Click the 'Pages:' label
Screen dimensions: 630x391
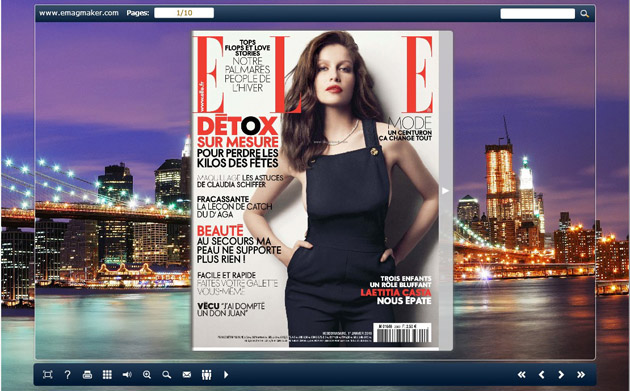[138, 13]
